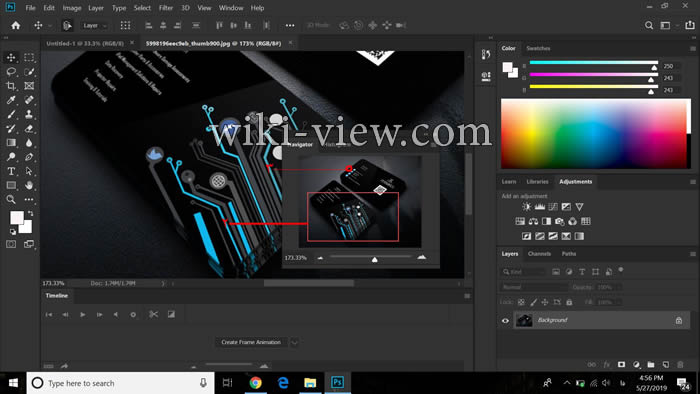This screenshot has width=700, height=394.
Task: Add a Brightness/Contrast adjustment
Action: (x=527, y=207)
